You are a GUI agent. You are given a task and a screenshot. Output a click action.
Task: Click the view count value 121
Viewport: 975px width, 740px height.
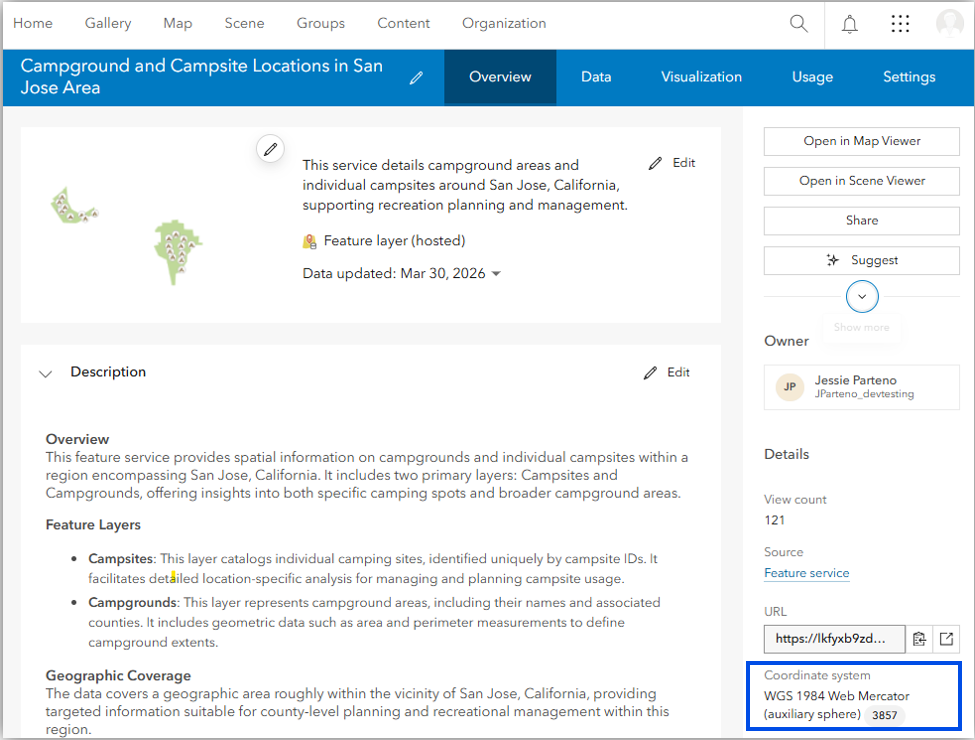(775, 520)
